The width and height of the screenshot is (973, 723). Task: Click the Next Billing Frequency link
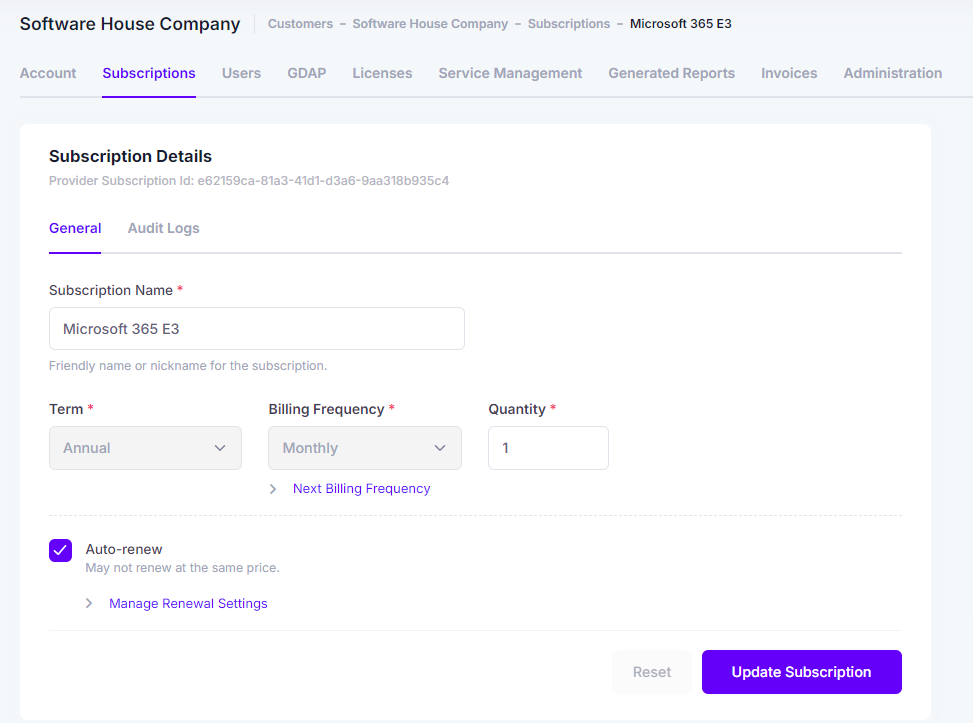pos(362,489)
